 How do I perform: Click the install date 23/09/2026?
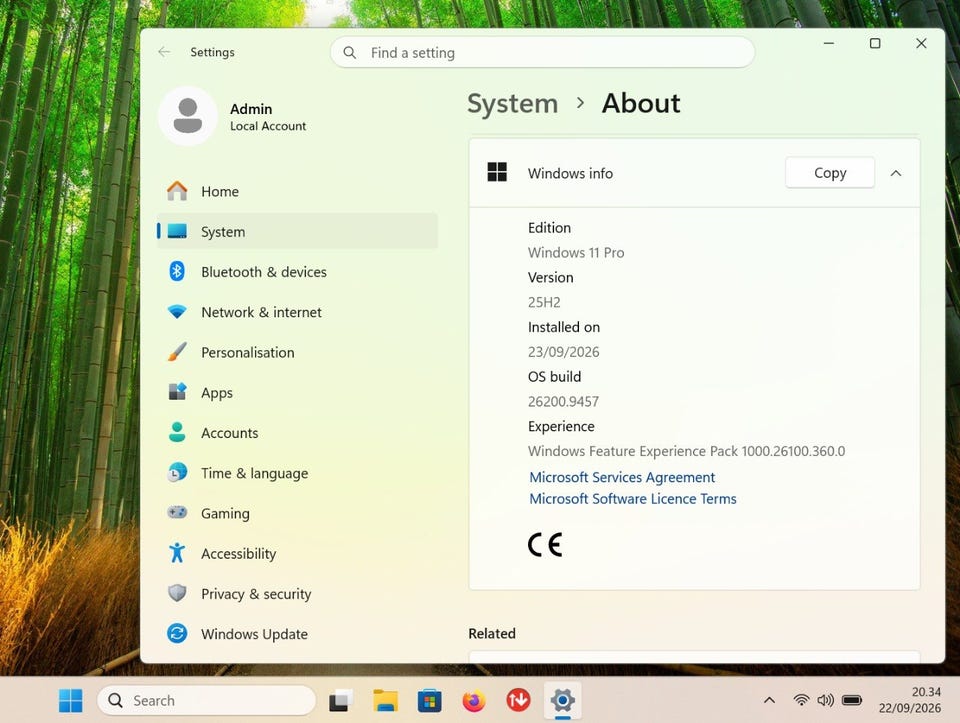tap(563, 351)
